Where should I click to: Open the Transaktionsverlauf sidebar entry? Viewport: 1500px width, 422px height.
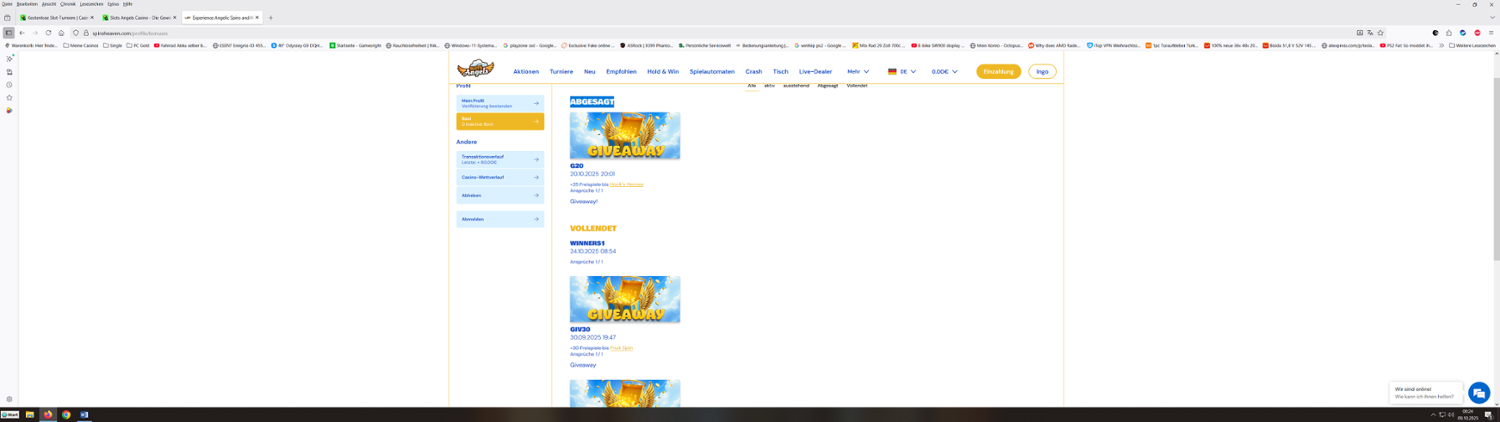(x=500, y=159)
